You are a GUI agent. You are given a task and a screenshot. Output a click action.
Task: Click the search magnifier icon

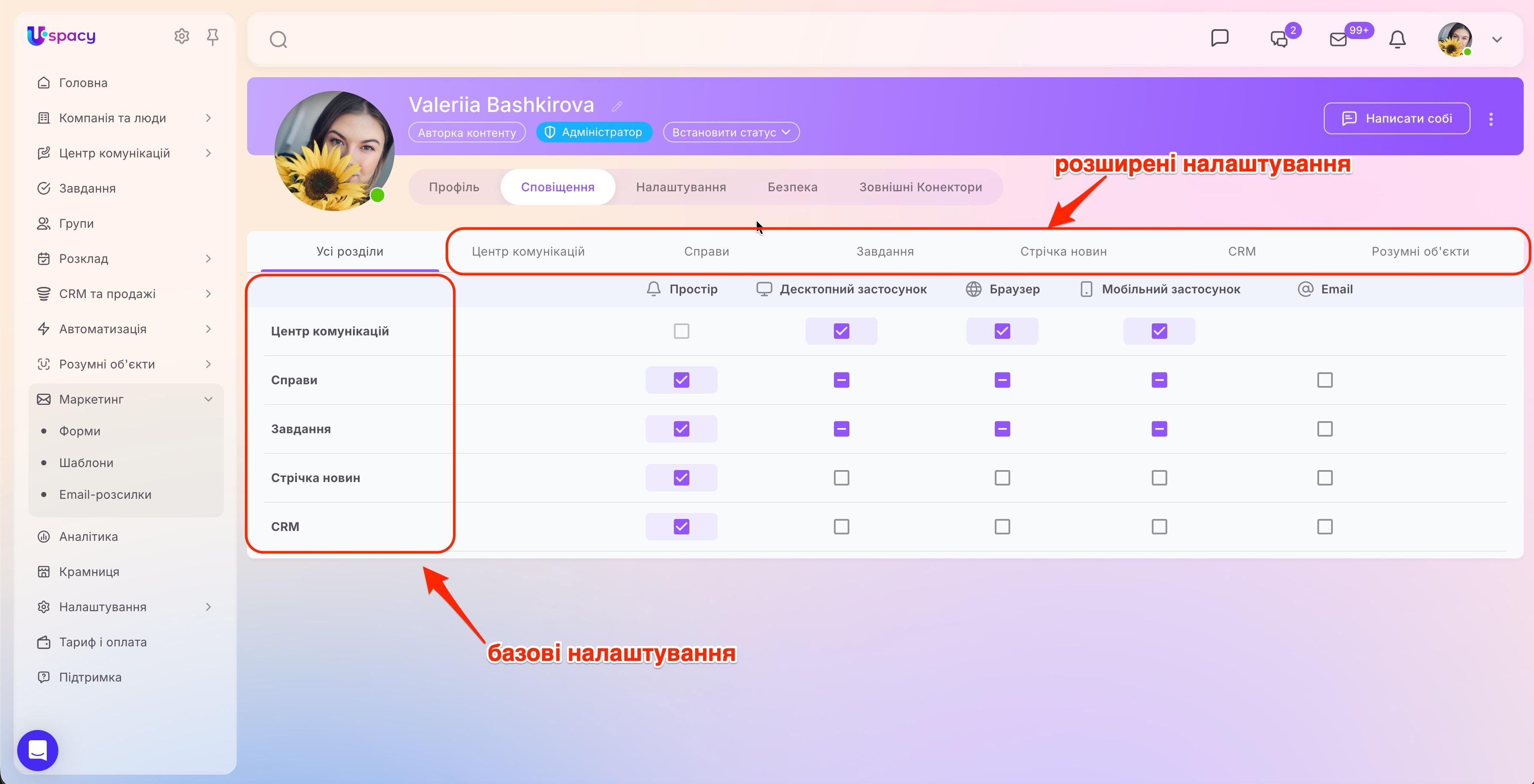tap(278, 40)
